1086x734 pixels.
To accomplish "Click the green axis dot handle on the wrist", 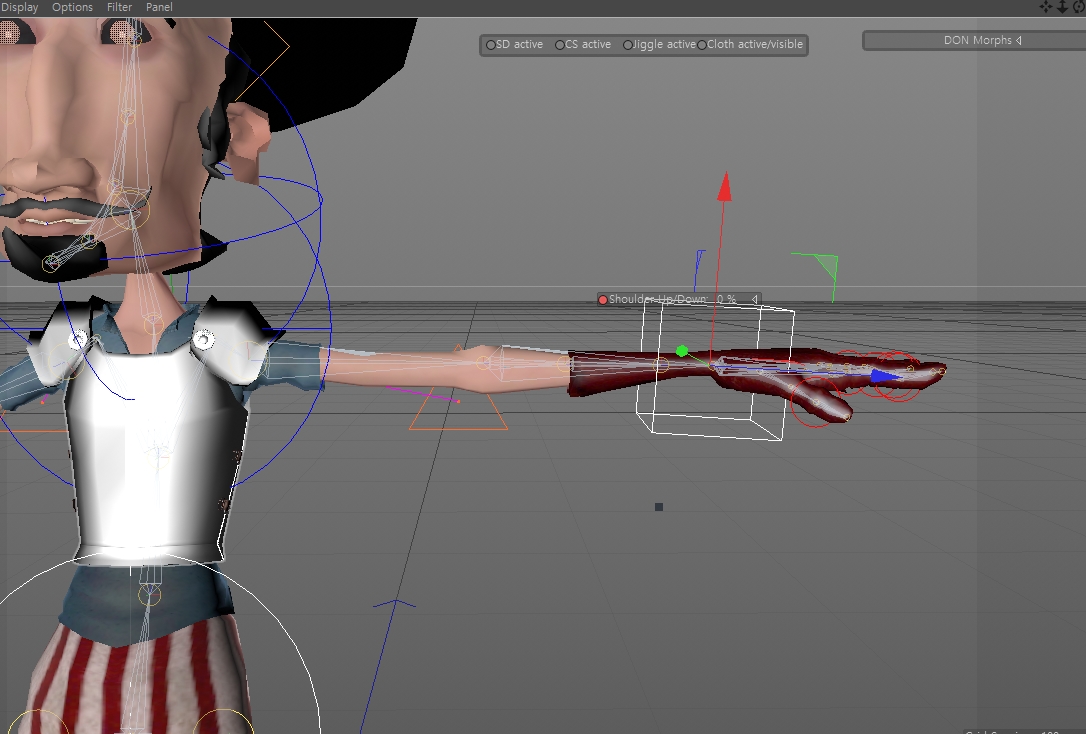I will (x=682, y=352).
